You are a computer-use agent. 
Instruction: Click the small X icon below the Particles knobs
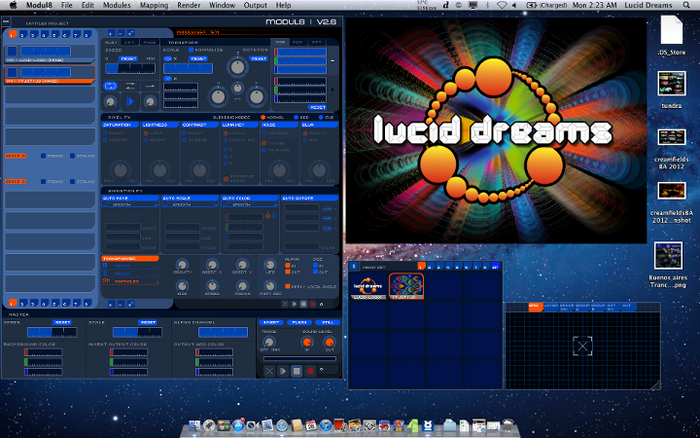(x=285, y=304)
